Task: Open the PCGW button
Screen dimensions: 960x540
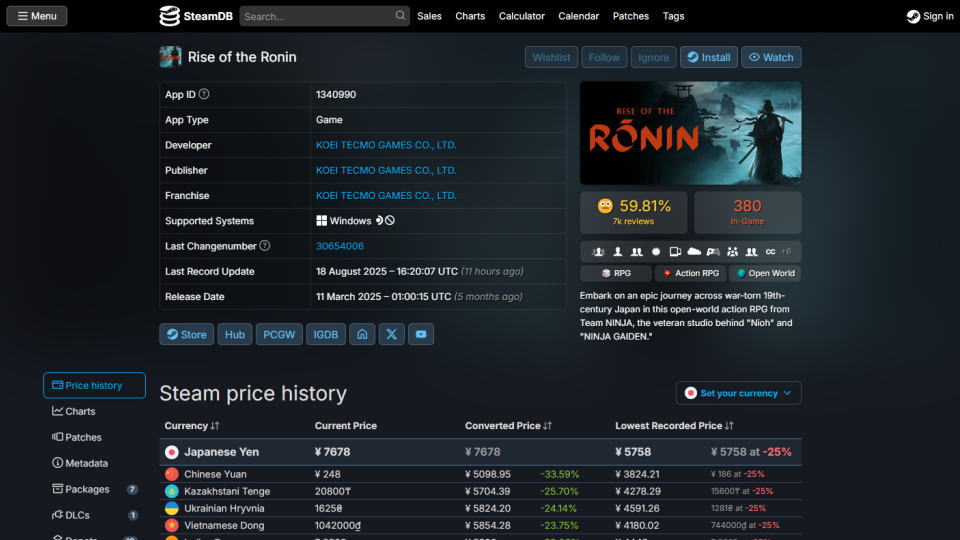Action: [x=279, y=334]
